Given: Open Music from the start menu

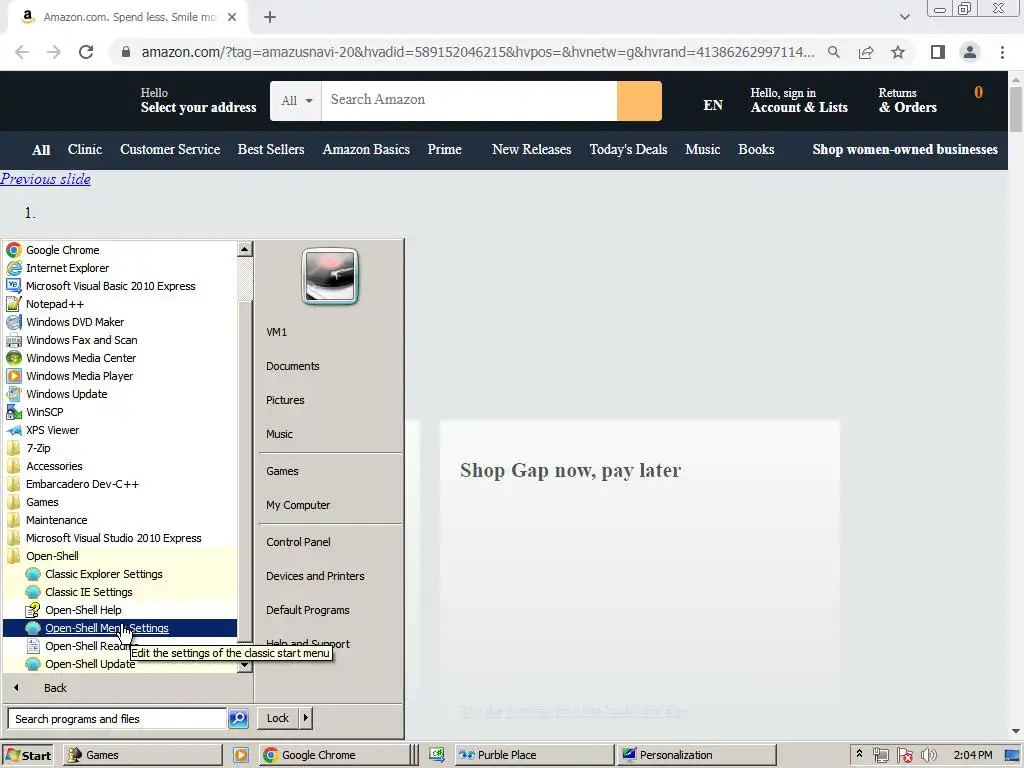Looking at the screenshot, I should [x=280, y=434].
